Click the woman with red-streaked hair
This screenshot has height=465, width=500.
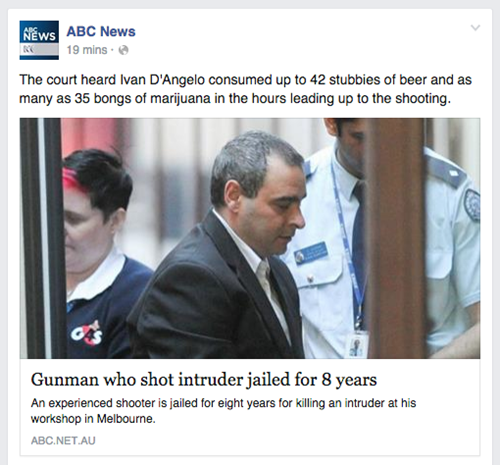pyautogui.click(x=97, y=253)
